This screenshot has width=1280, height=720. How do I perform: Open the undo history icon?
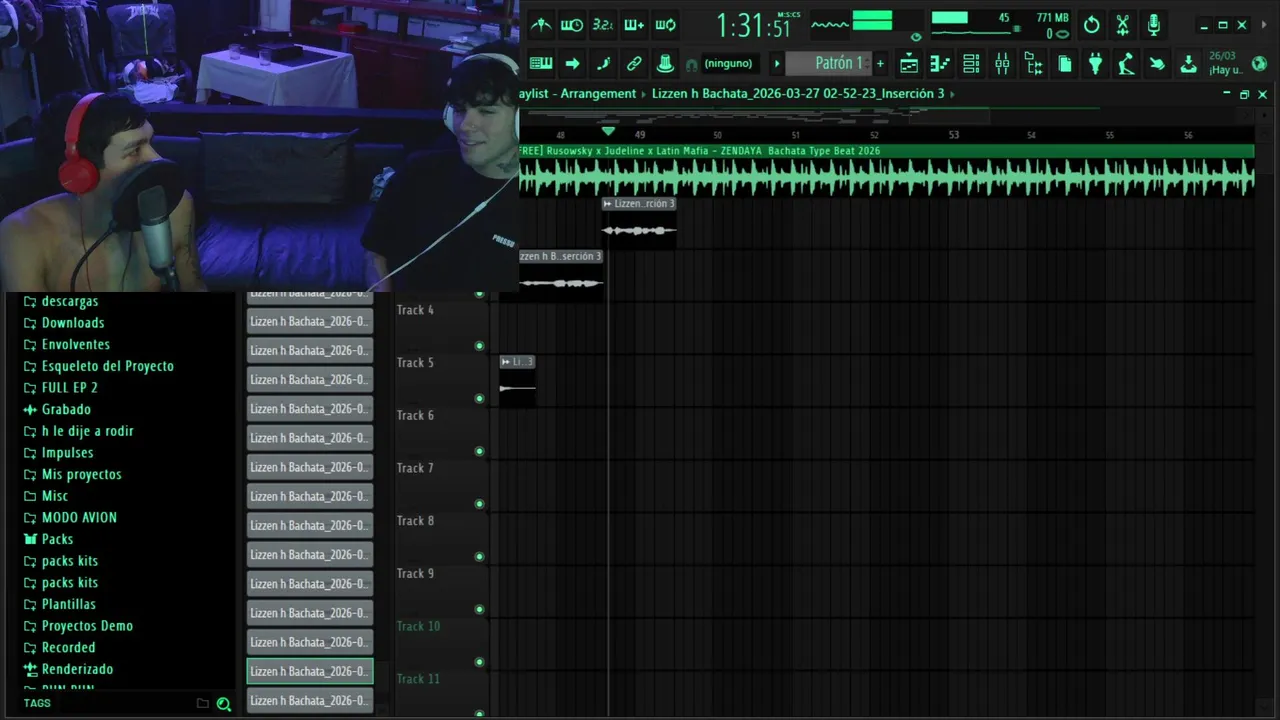1092,25
